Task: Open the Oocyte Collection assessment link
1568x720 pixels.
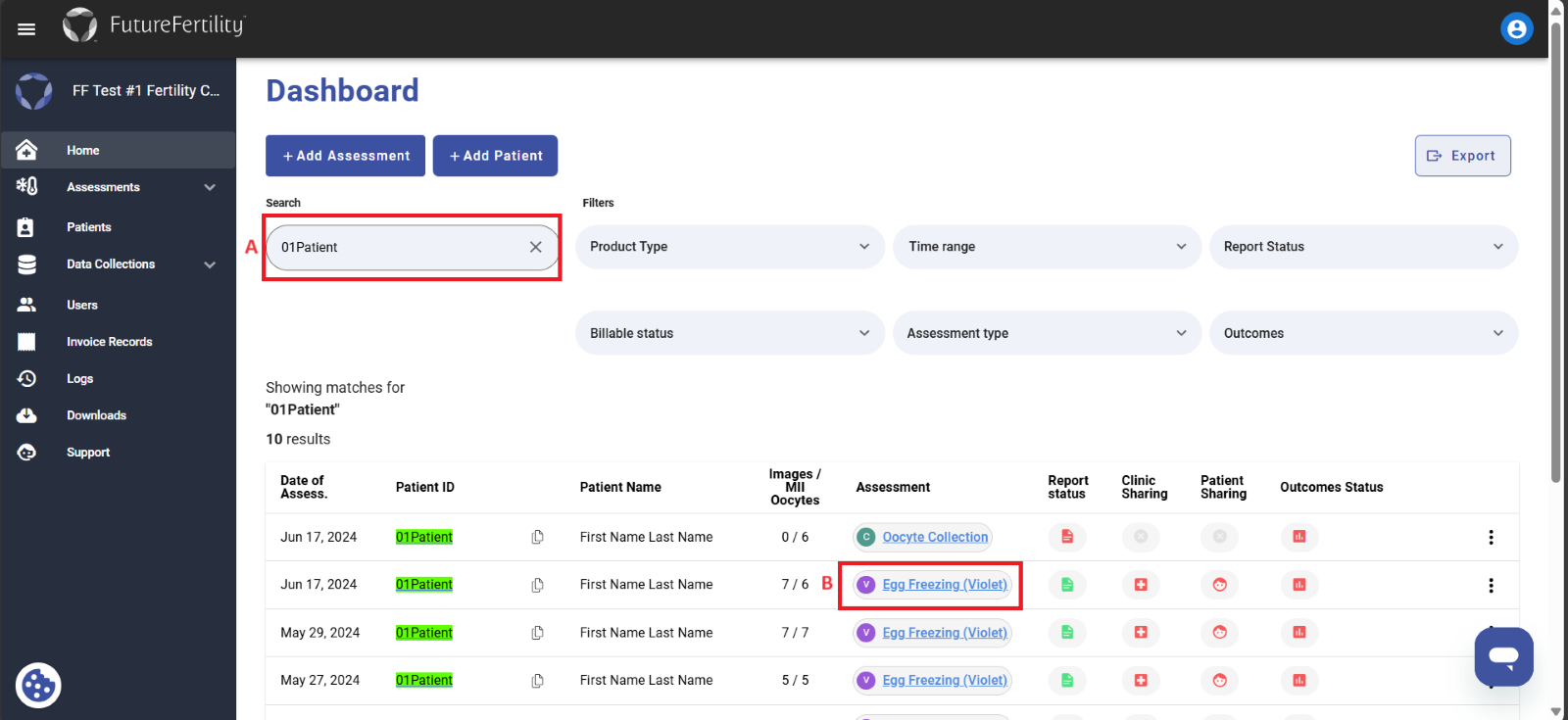Action: tap(935, 537)
